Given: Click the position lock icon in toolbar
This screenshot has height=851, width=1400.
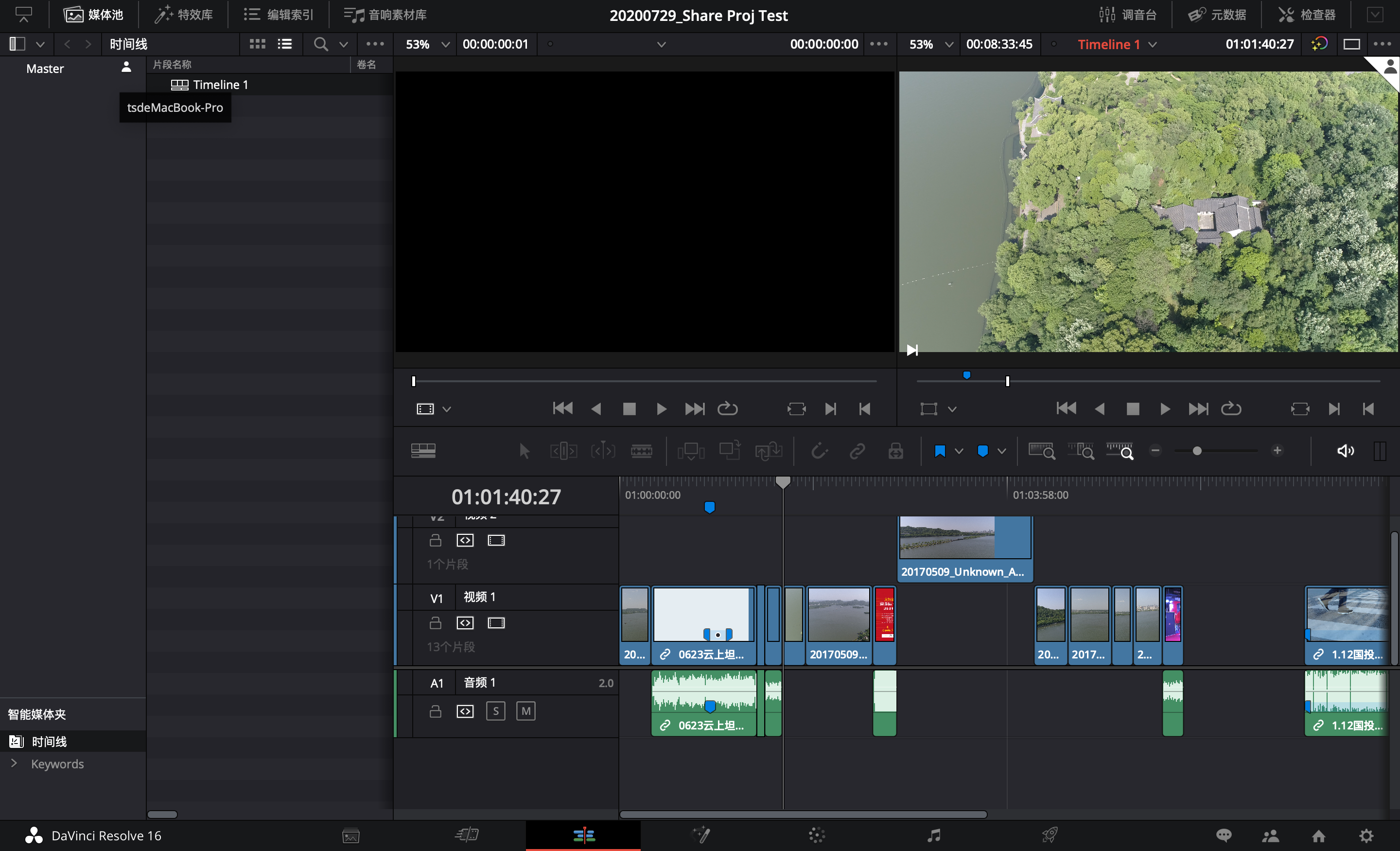Looking at the screenshot, I should 895,451.
